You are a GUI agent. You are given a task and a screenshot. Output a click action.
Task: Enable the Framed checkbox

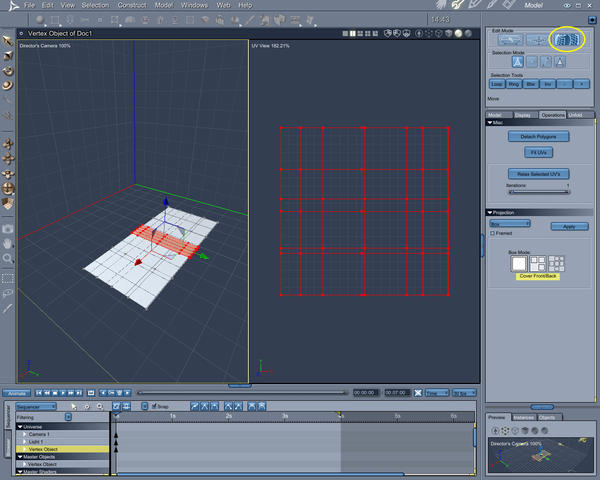(492, 233)
